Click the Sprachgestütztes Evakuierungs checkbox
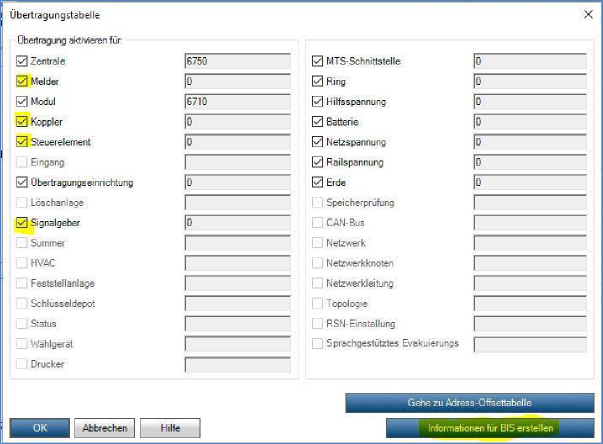Image resolution: width=603 pixels, height=444 pixels. click(x=317, y=343)
